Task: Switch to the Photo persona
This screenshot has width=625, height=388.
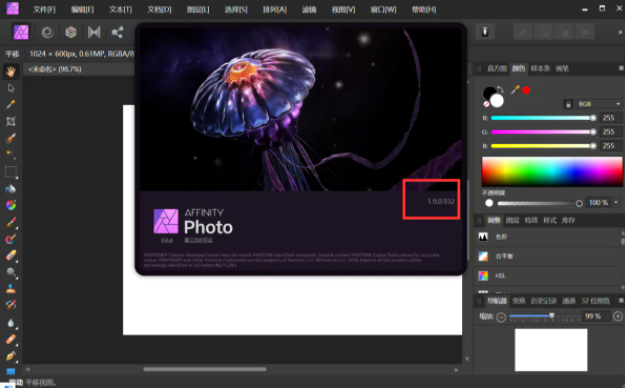Action: coord(21,32)
